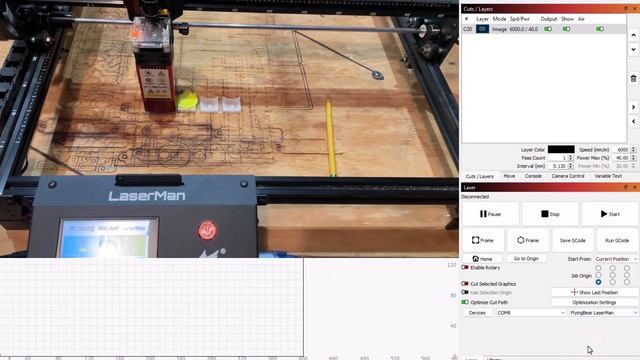Select the 00 layer color chip
Viewport: 640px width, 360px height.
482,29
